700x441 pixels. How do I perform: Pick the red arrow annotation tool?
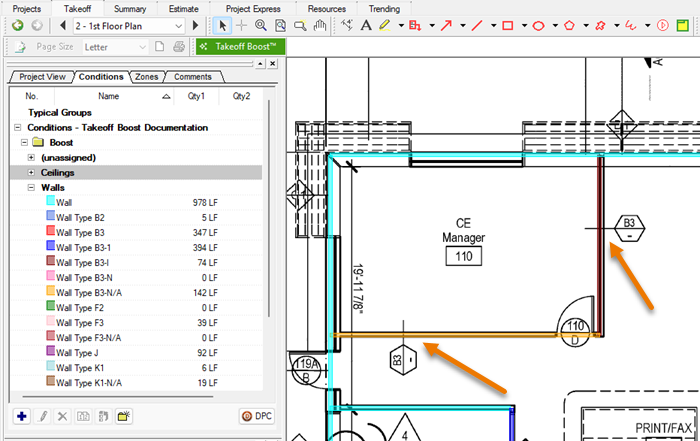[x=446, y=25]
